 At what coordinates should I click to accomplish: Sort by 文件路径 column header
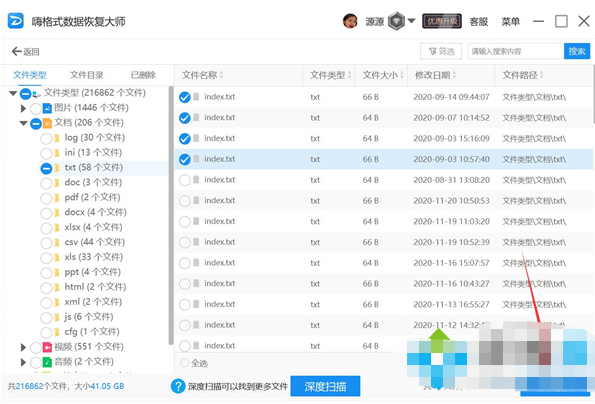point(523,75)
